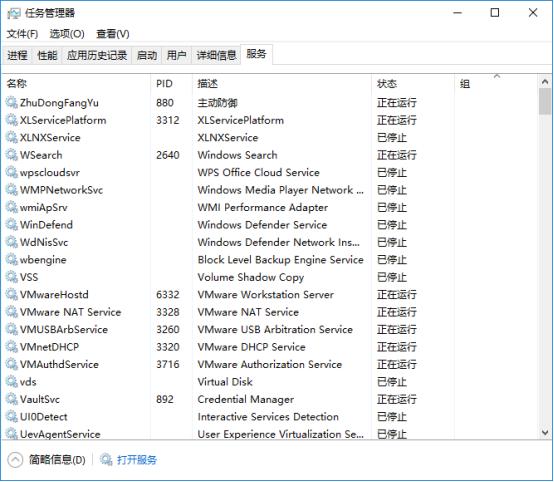Viewport: 554px width, 482px height.
Task: Switch to the 性能 tab
Action: point(47,55)
